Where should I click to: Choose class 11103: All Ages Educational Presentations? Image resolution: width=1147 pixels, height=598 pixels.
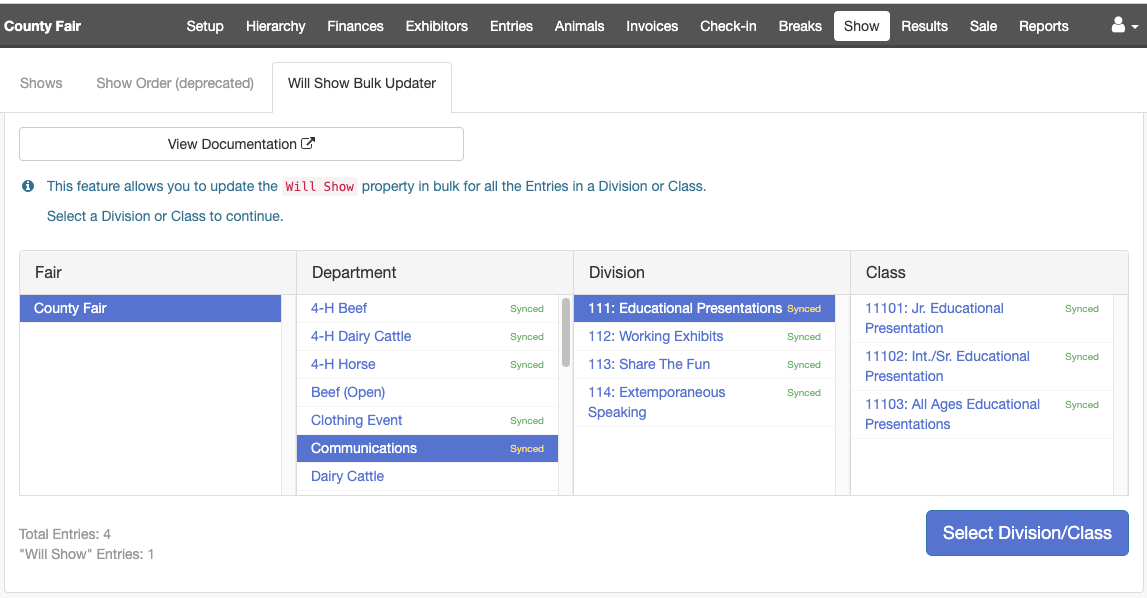(952, 414)
